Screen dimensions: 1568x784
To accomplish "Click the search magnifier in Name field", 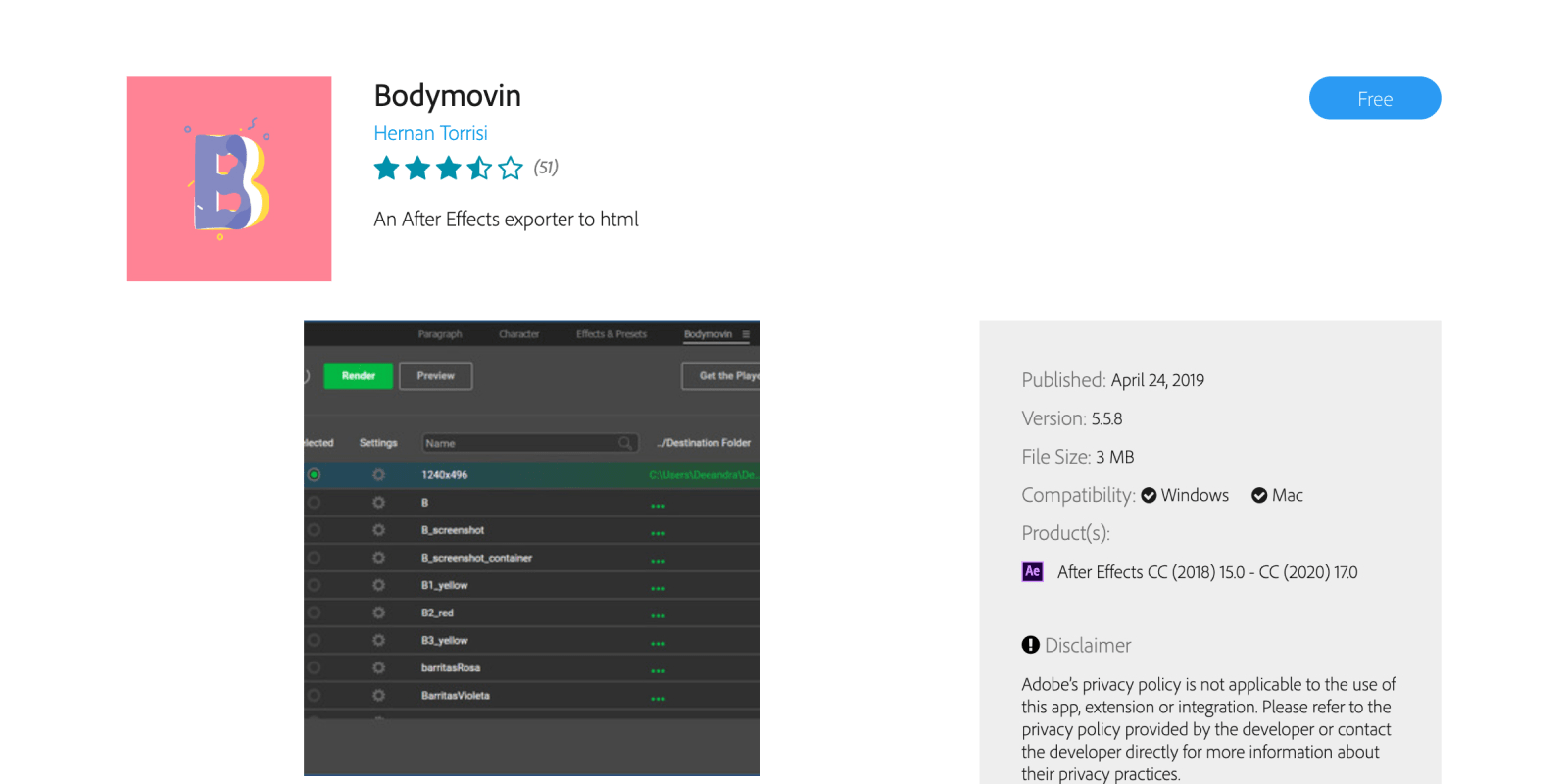I will pos(625,444).
